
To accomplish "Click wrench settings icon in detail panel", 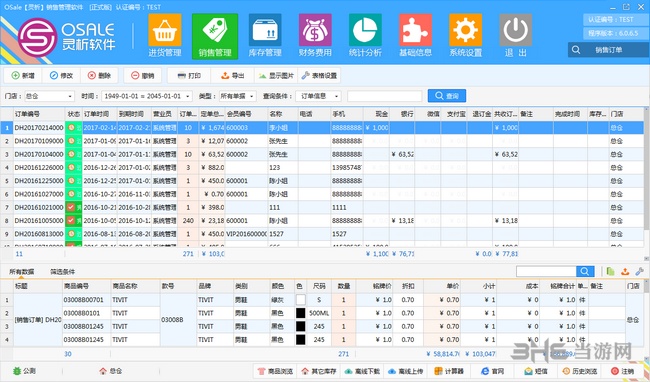I will [639, 271].
